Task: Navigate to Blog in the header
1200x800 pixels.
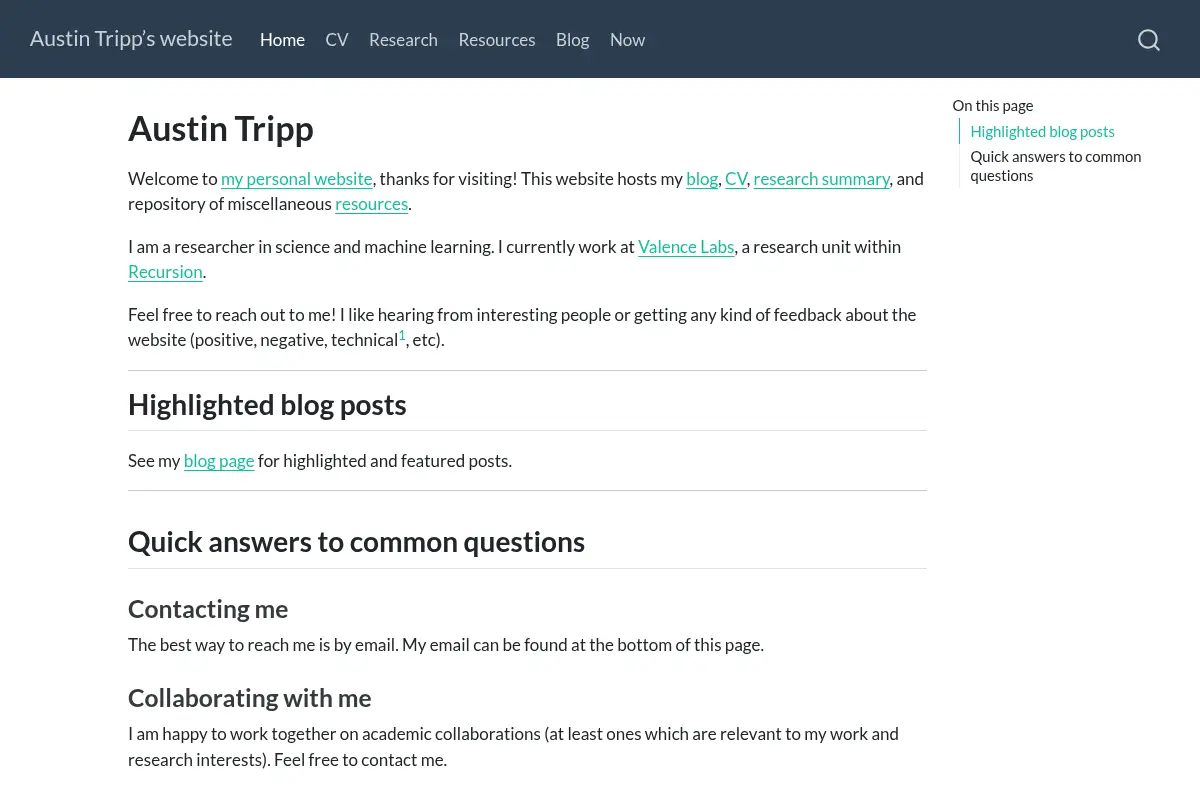Action: [x=573, y=40]
